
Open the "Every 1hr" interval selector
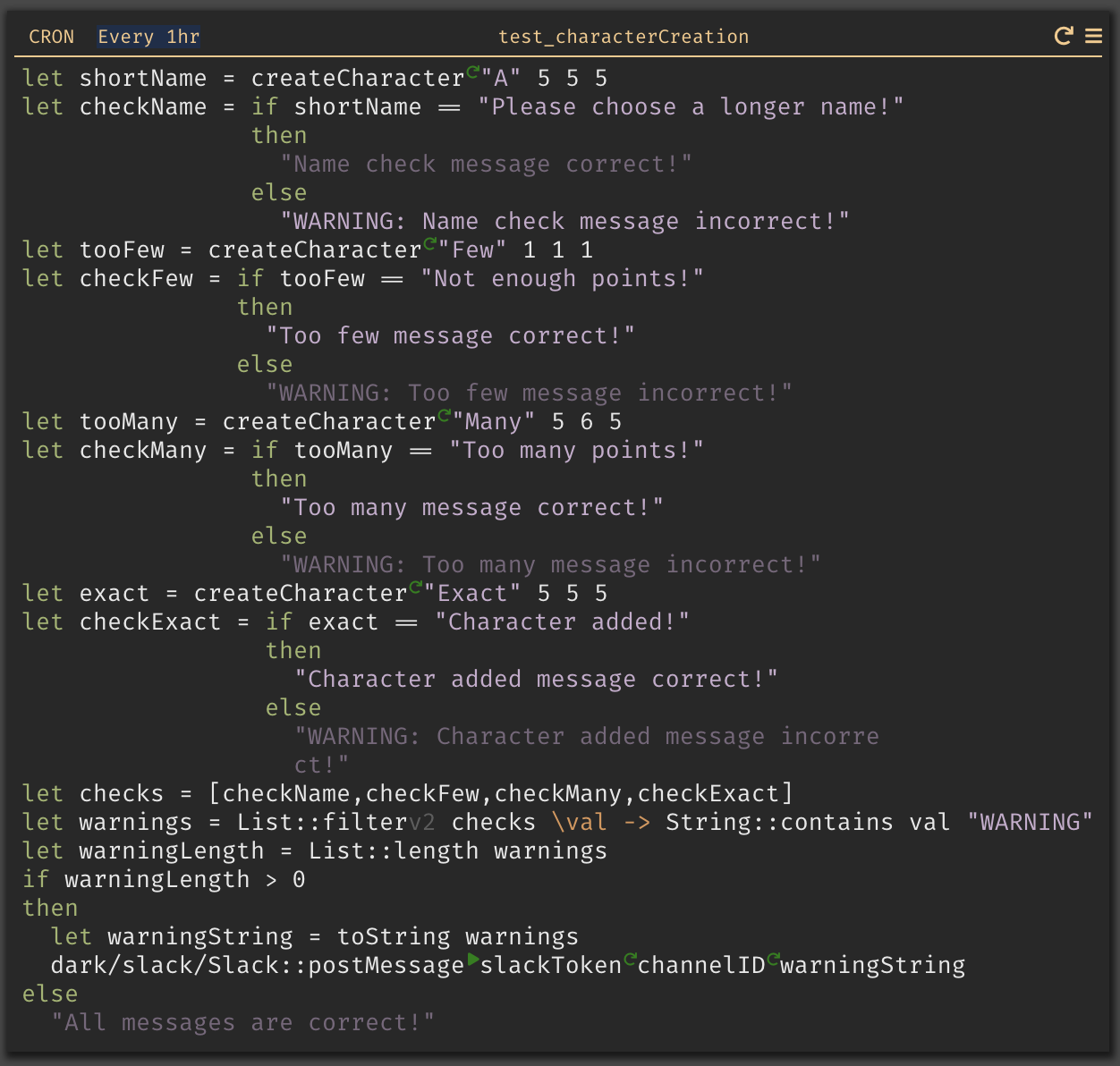148,37
